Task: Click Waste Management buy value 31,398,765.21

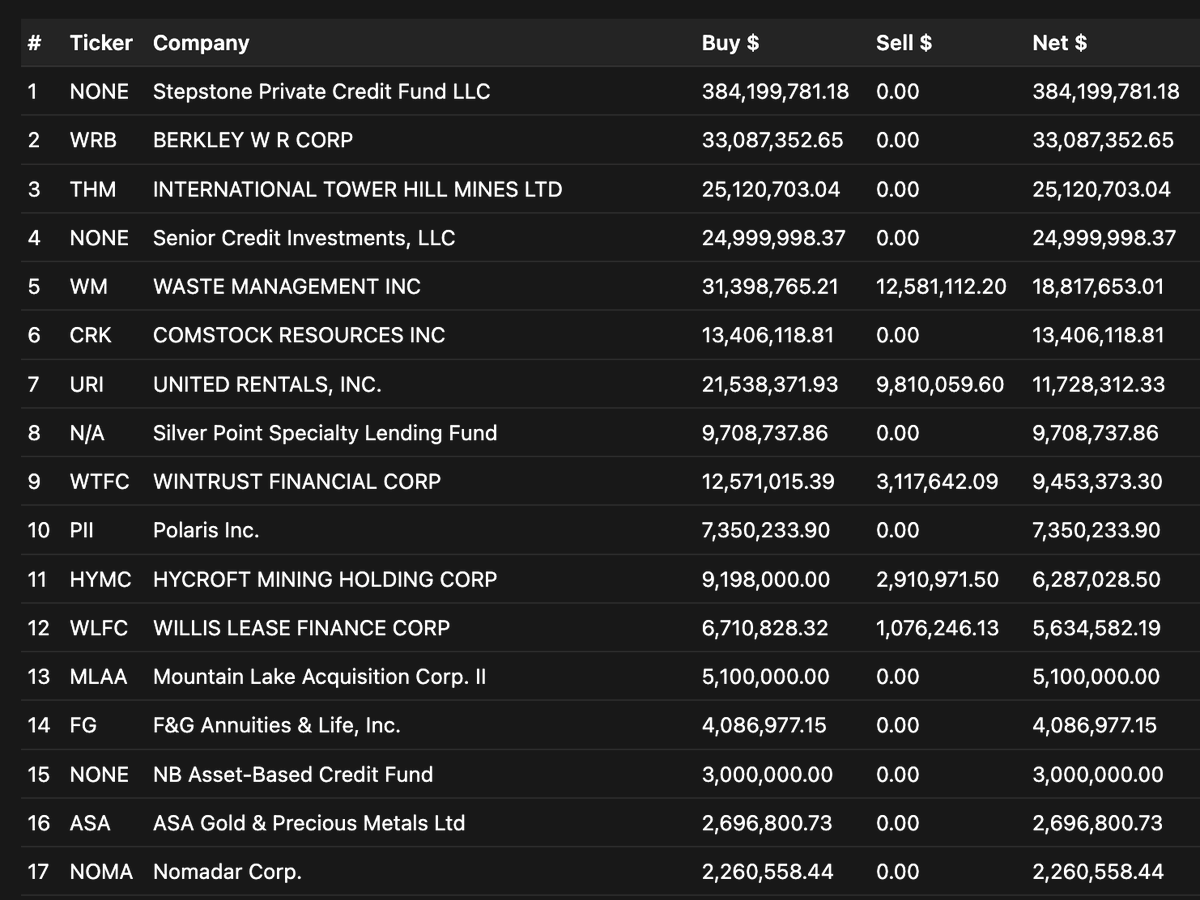Action: (770, 287)
